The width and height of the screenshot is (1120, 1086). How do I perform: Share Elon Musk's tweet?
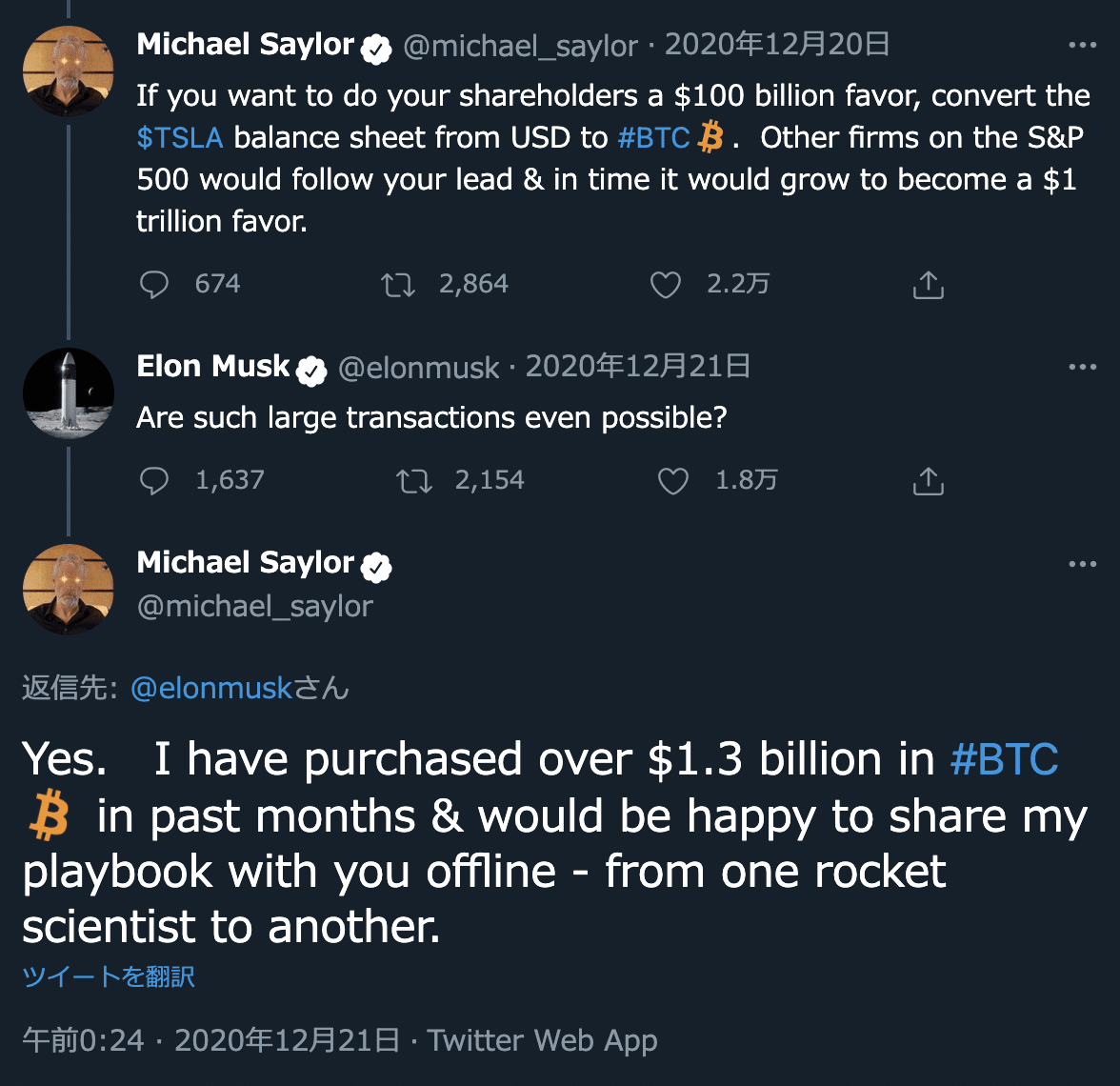tap(928, 481)
